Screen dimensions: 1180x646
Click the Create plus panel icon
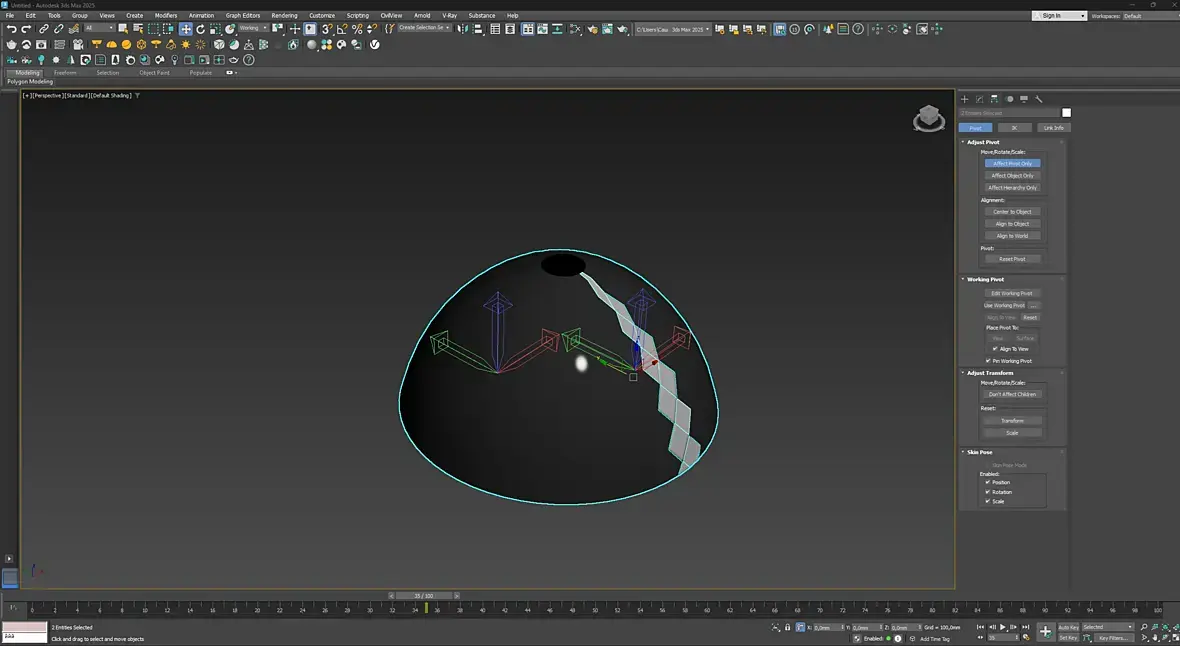pos(965,99)
